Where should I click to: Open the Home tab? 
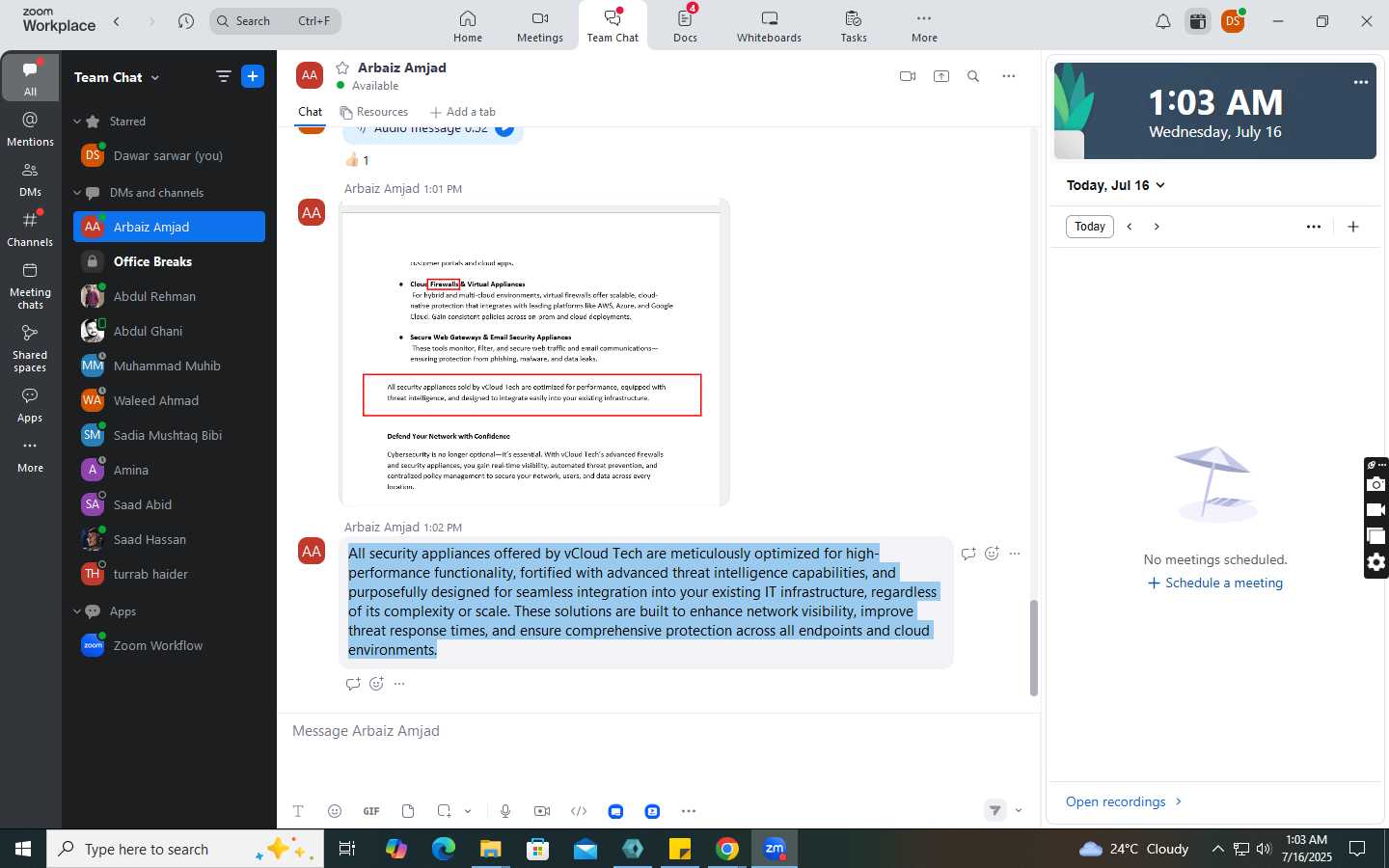click(468, 26)
